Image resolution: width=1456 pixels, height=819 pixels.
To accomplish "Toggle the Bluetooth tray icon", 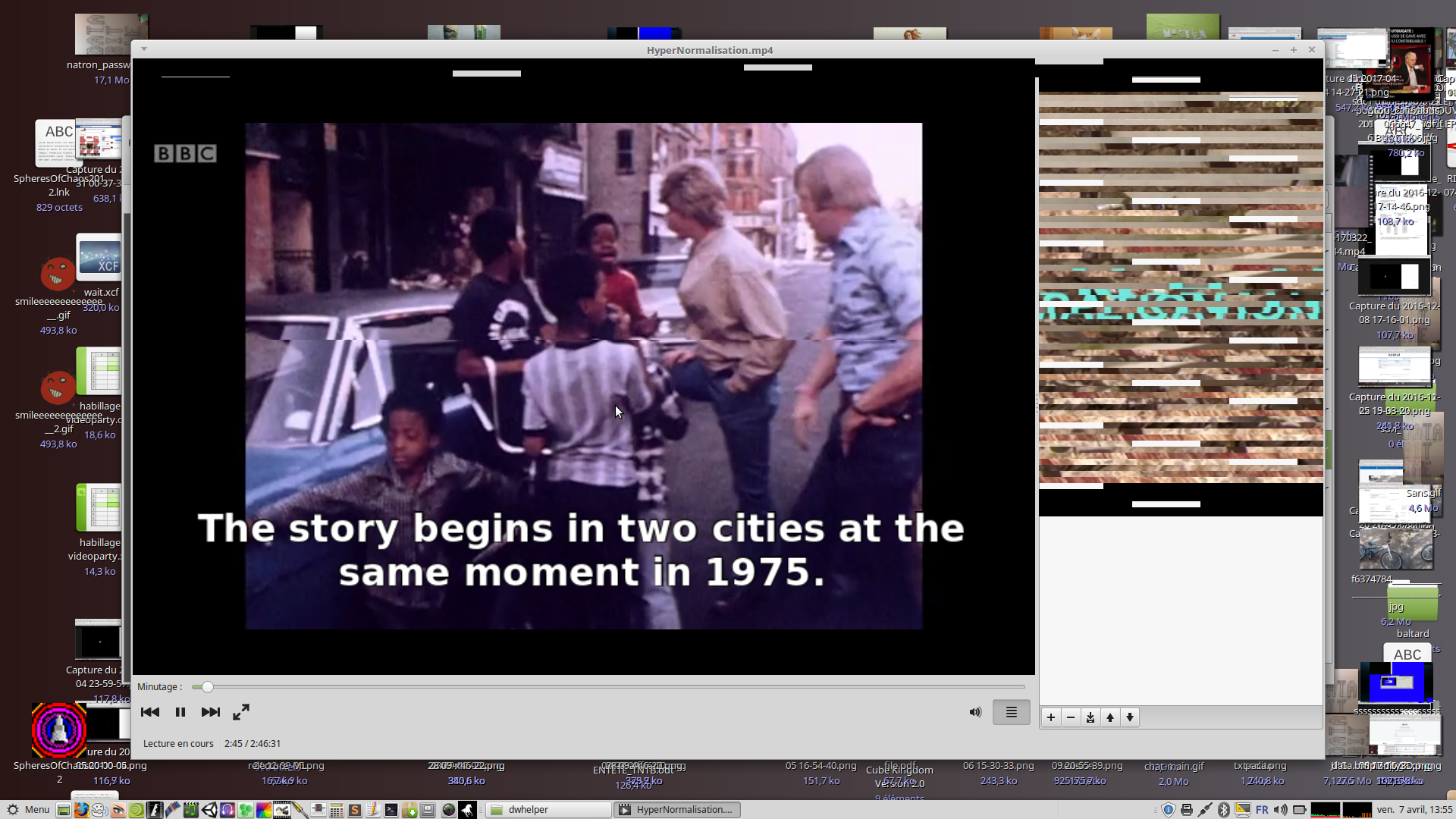I will click(1223, 809).
